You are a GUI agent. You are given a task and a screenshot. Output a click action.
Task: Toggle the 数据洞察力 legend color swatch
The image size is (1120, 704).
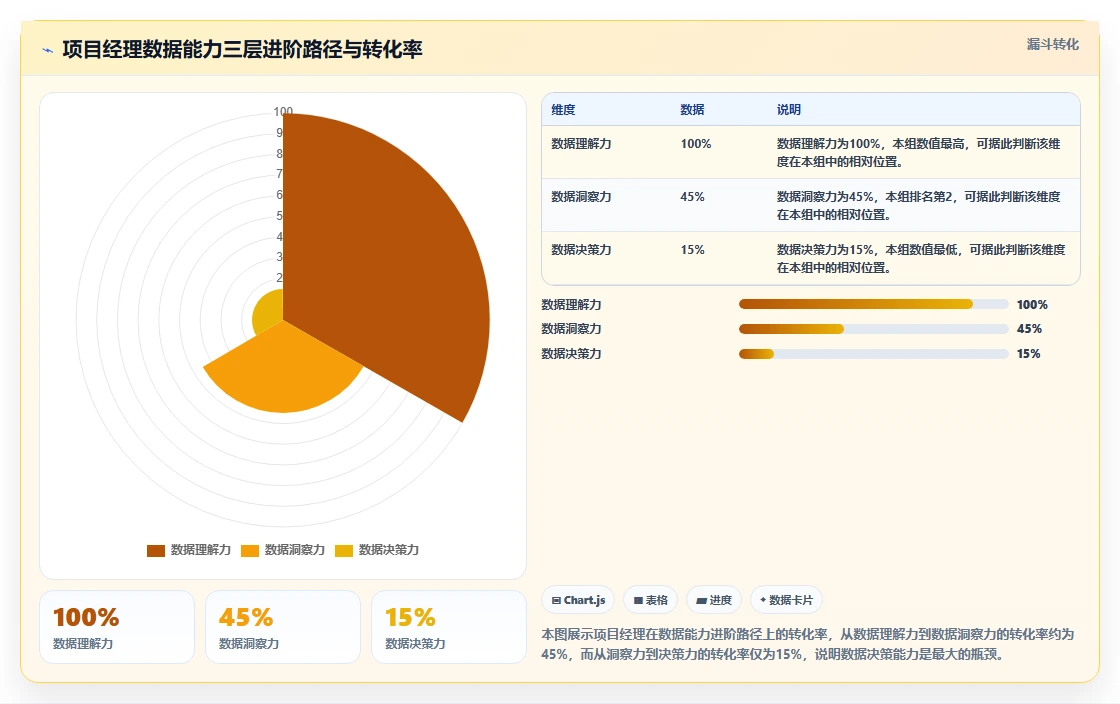point(250,550)
